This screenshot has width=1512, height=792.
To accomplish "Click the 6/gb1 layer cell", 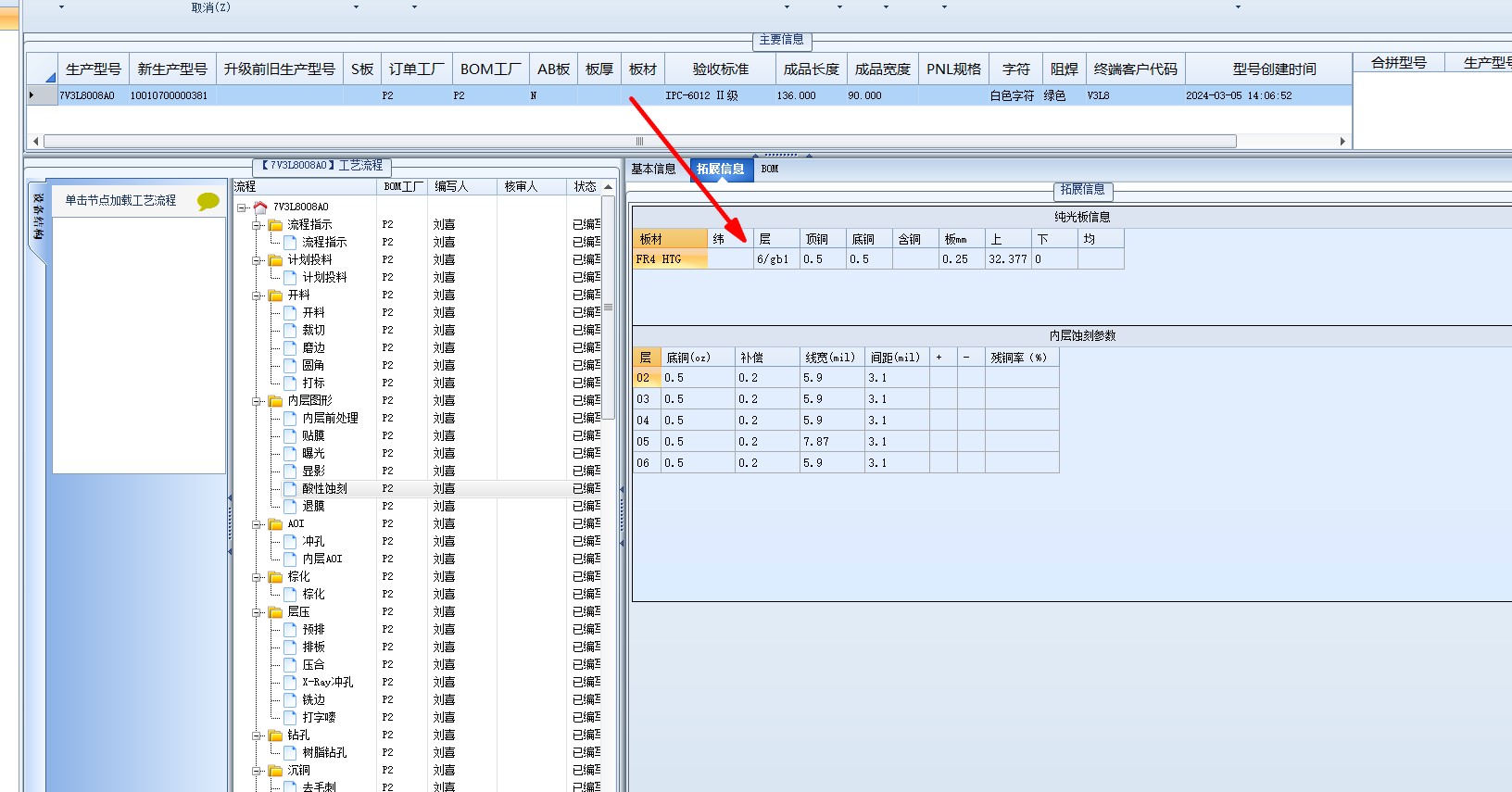I will coord(776,259).
